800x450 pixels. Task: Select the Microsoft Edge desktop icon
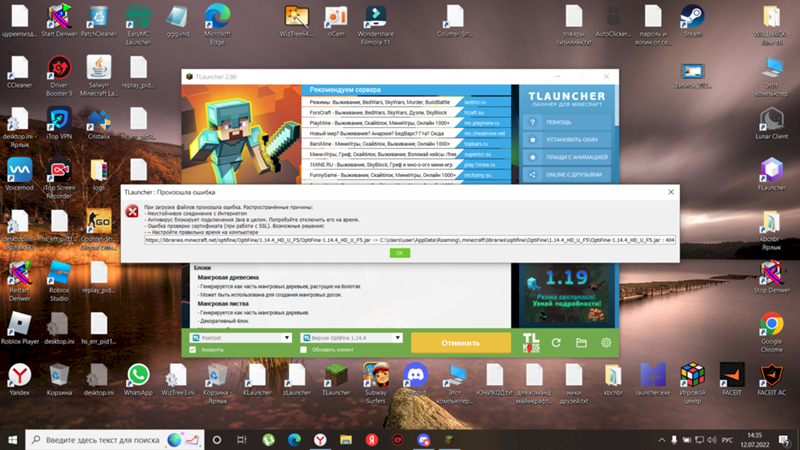[217, 24]
